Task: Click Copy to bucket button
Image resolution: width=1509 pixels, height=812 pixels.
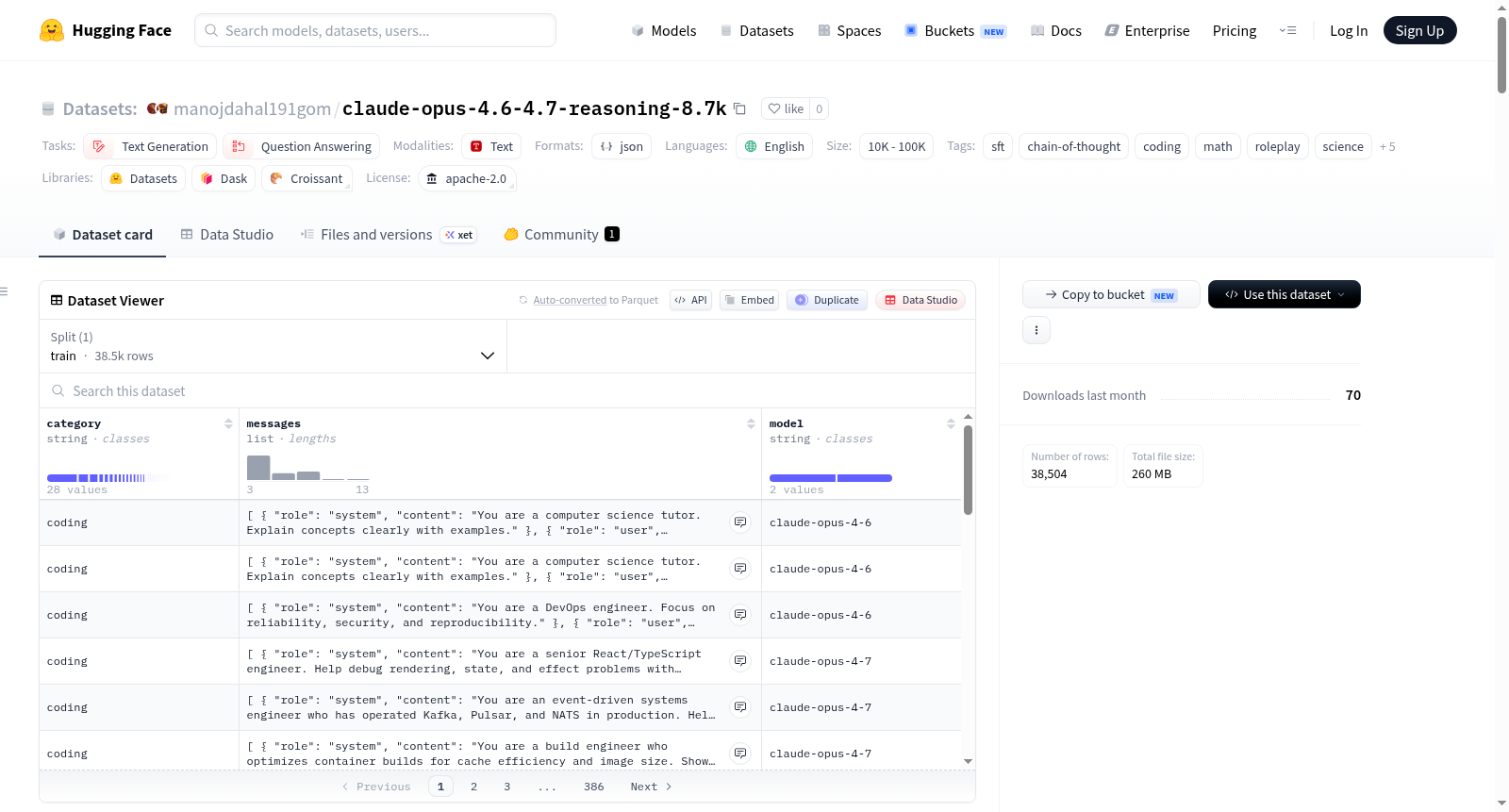Action: [1111, 294]
